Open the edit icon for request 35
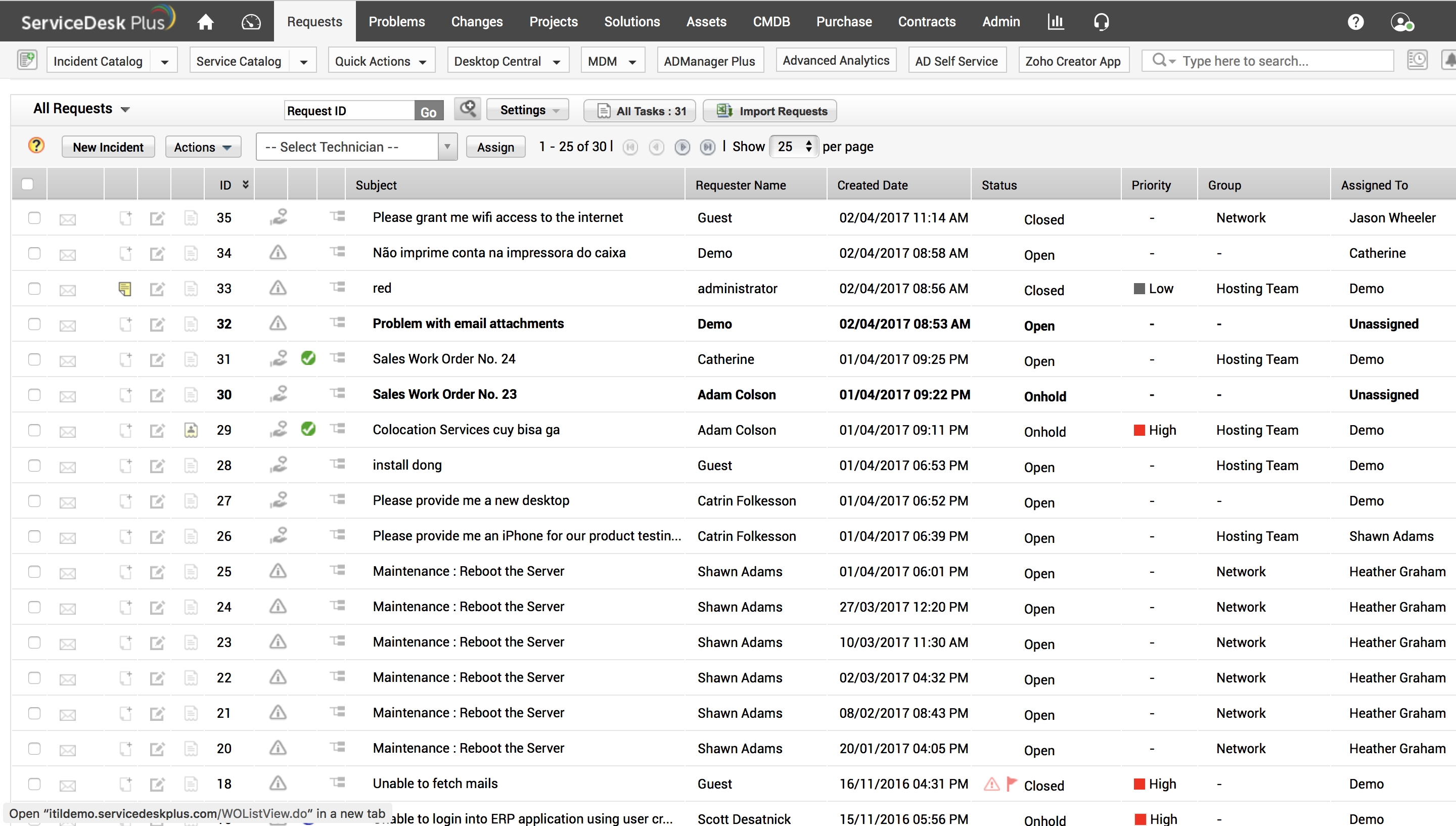The image size is (1456, 826). click(x=157, y=218)
